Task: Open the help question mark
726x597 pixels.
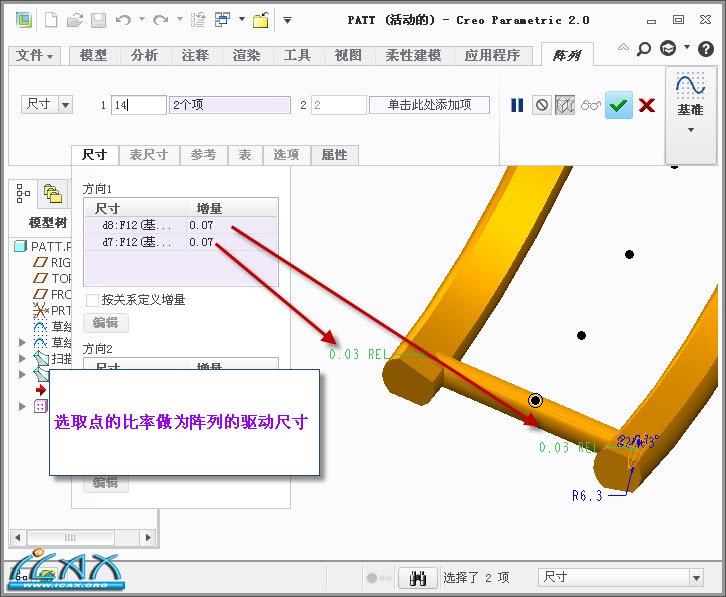Action: [706, 49]
